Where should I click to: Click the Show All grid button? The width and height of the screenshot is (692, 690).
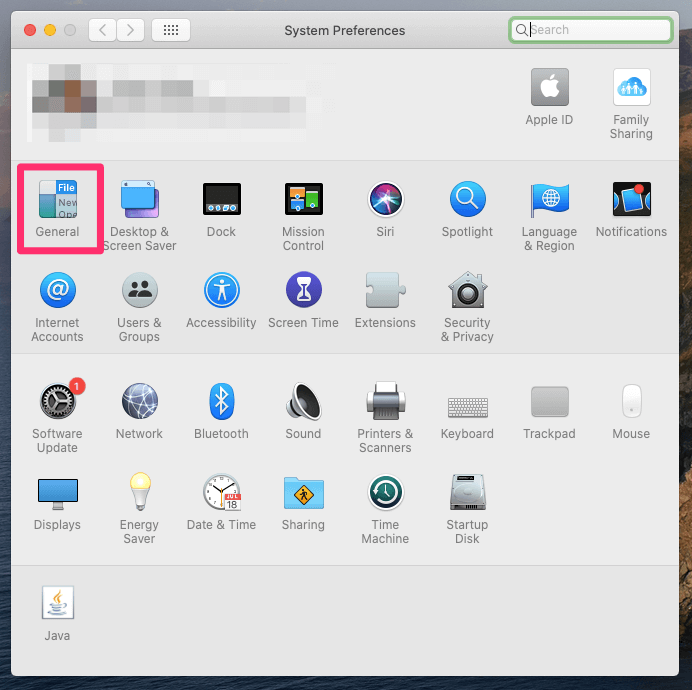click(171, 30)
